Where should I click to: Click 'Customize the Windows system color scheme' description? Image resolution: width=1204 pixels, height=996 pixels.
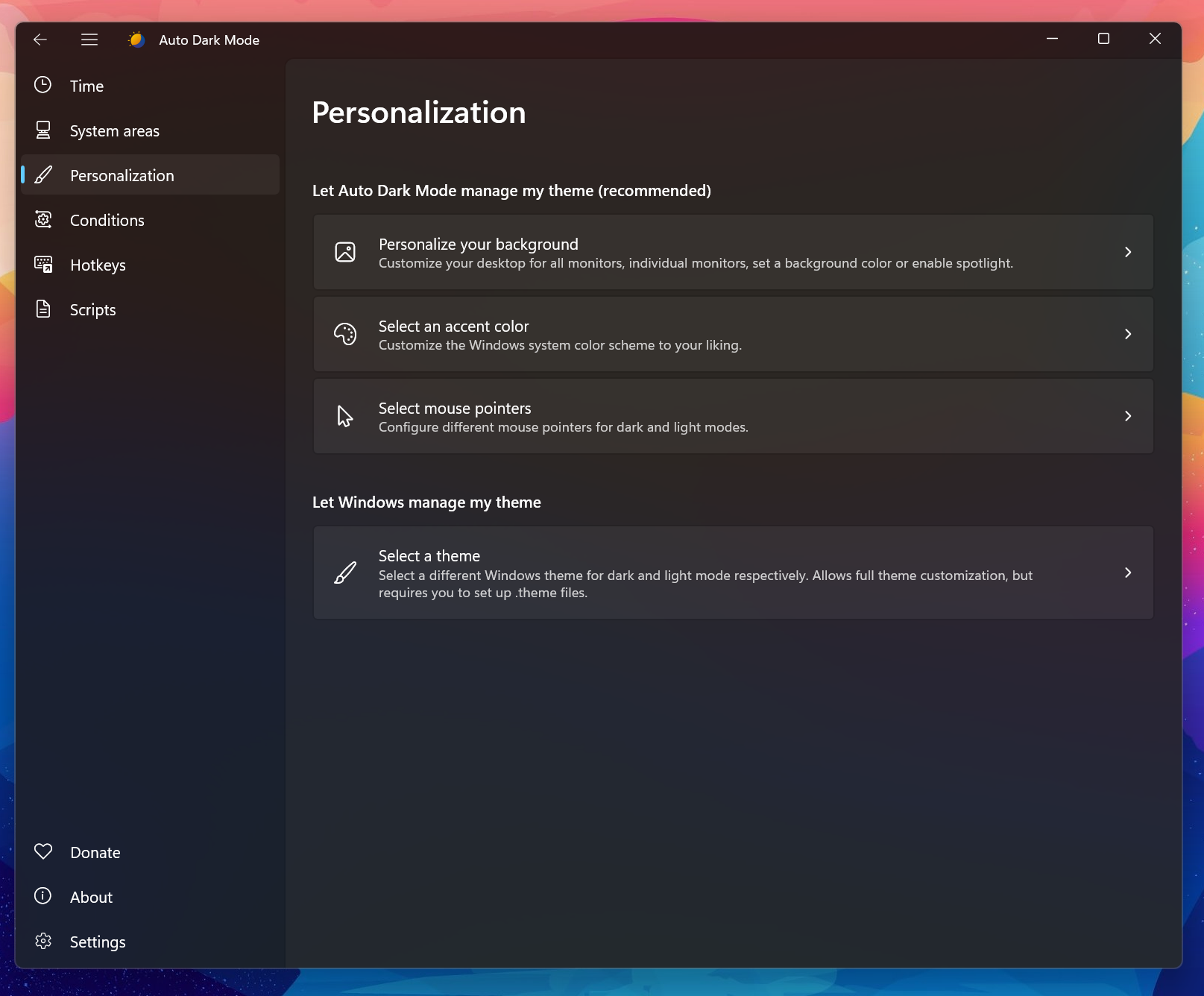point(560,345)
